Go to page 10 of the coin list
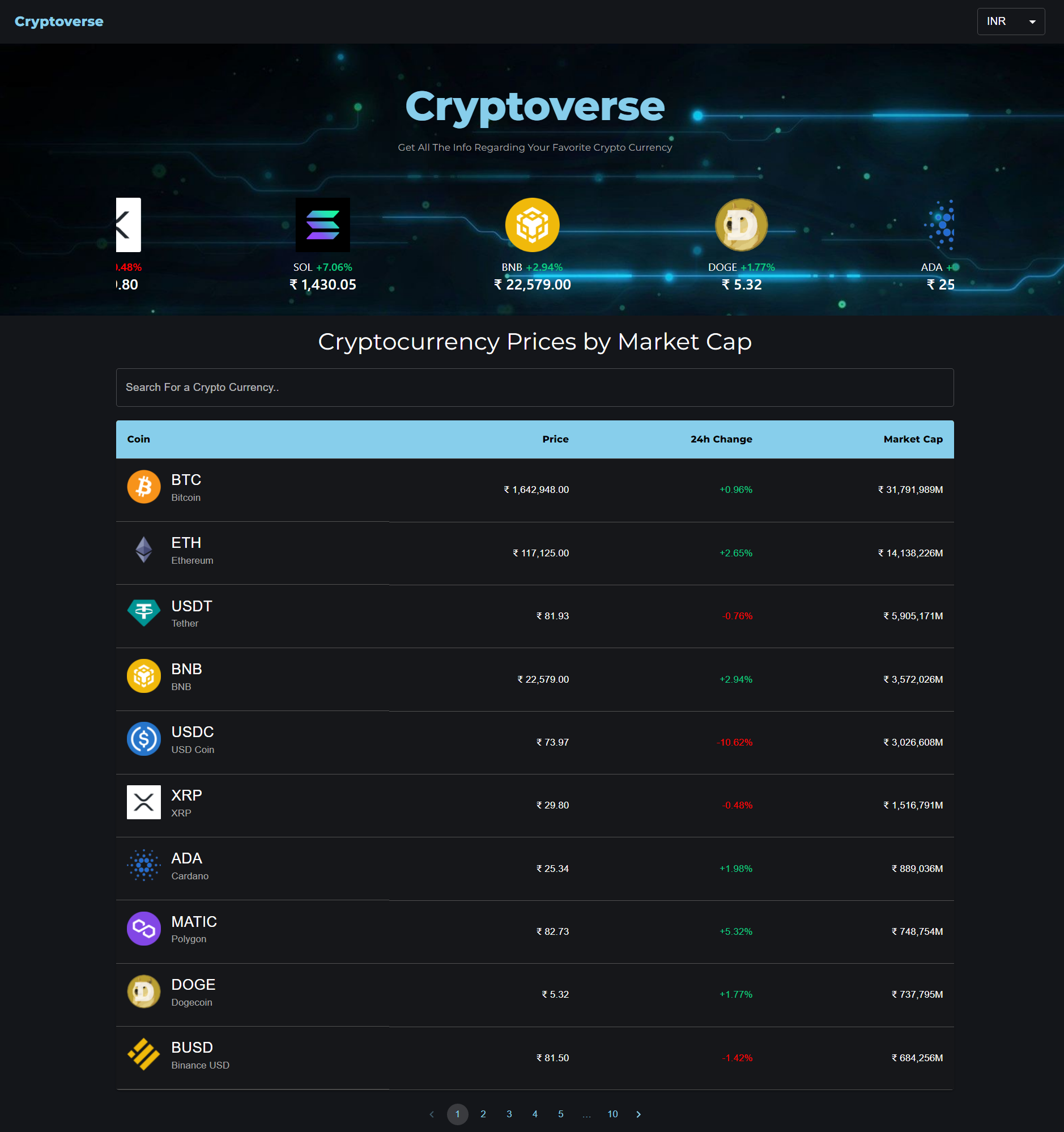 tap(612, 1114)
